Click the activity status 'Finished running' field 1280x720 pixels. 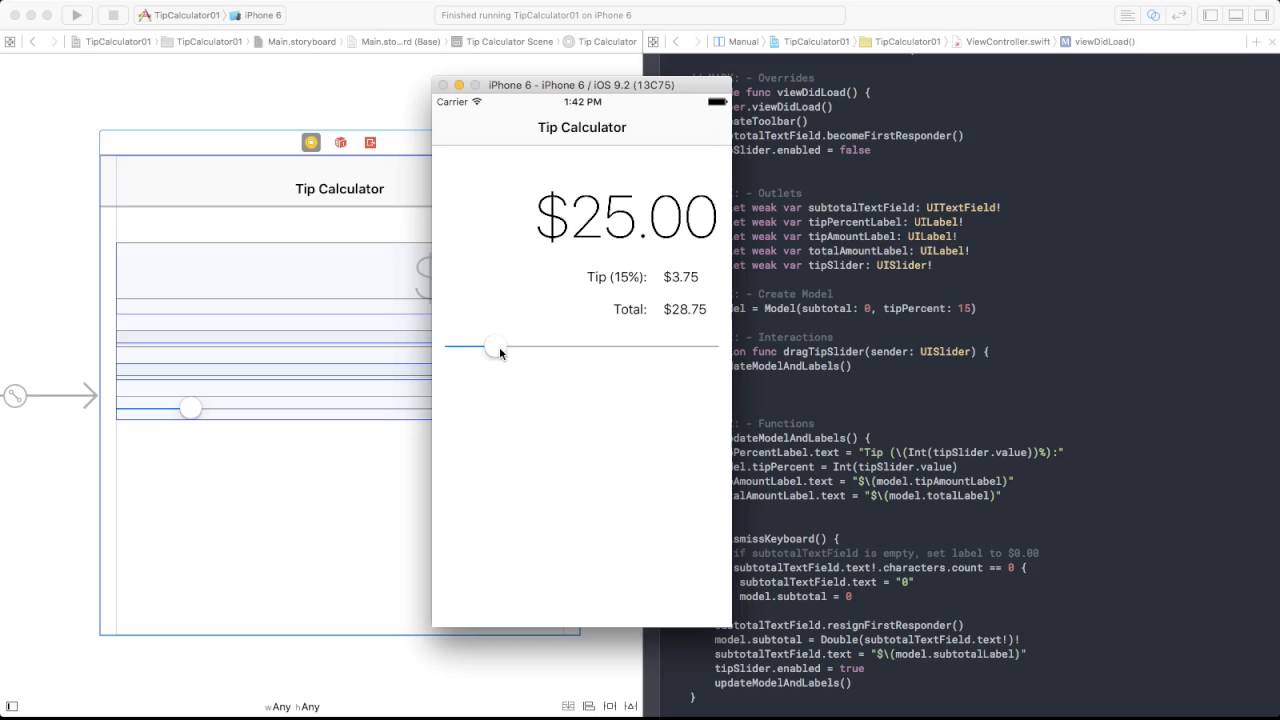pyautogui.click(x=640, y=15)
